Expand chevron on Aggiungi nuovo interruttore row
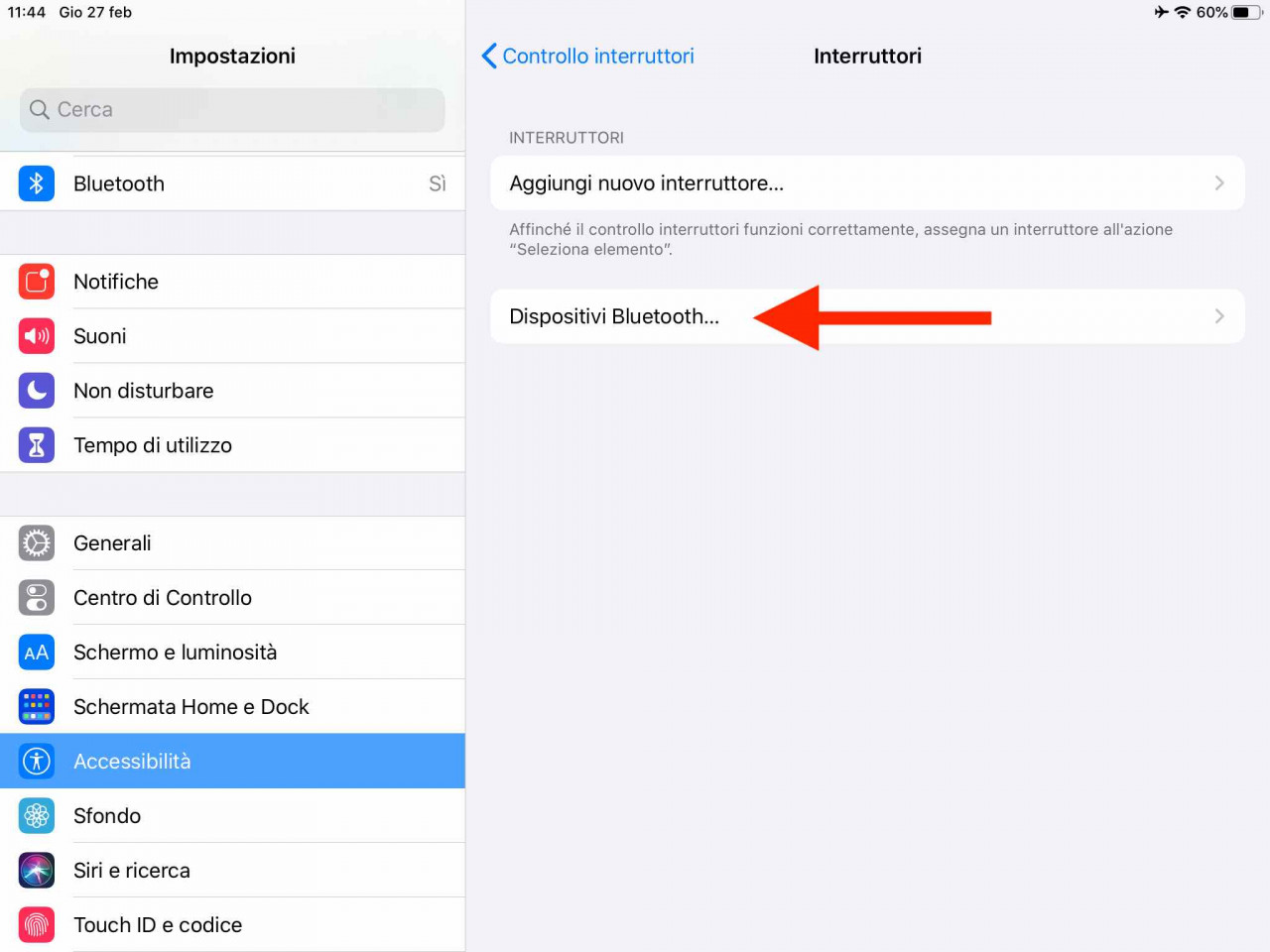Image resolution: width=1270 pixels, height=952 pixels. tap(1219, 183)
